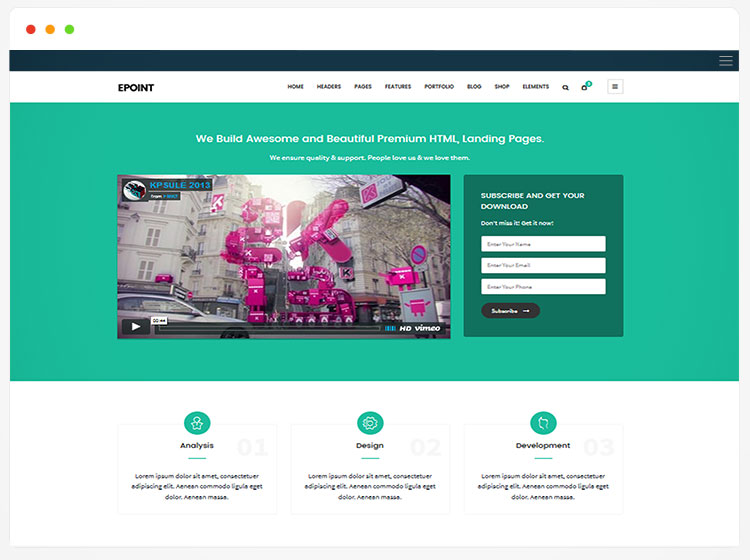Image resolution: width=750 pixels, height=560 pixels.
Task: Click the EPOINT logo link
Action: point(136,87)
